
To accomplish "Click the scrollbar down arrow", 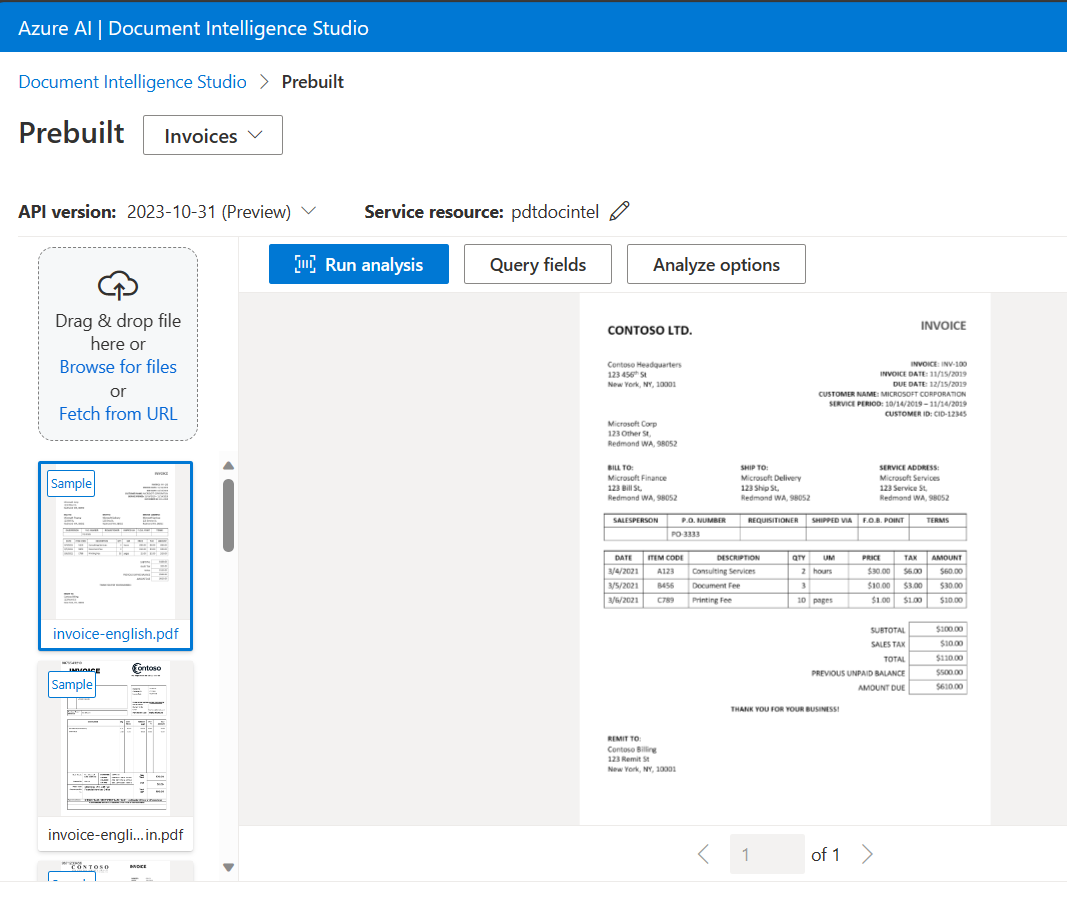I will click(228, 867).
